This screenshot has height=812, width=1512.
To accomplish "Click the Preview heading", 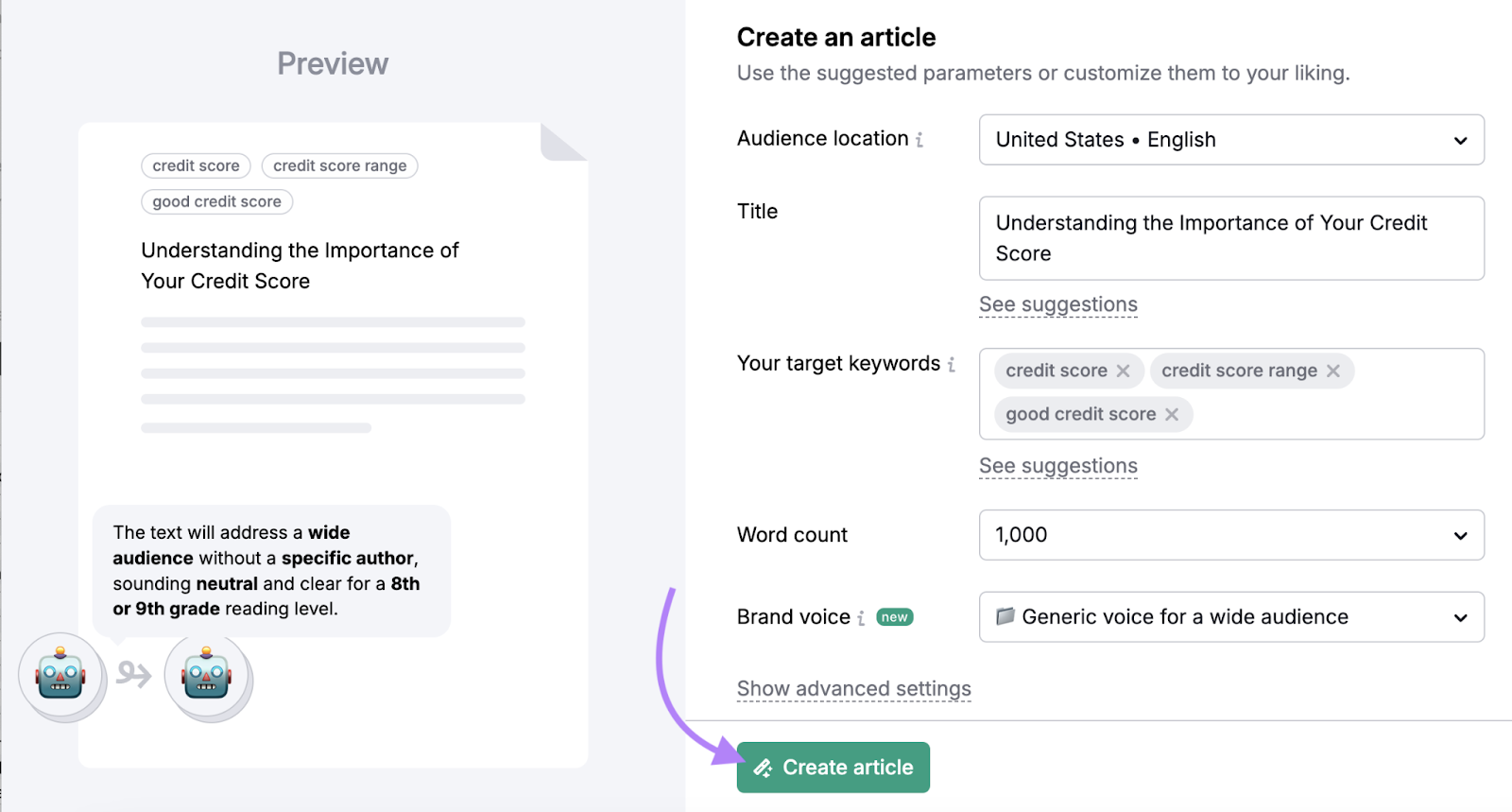I will click(x=333, y=63).
